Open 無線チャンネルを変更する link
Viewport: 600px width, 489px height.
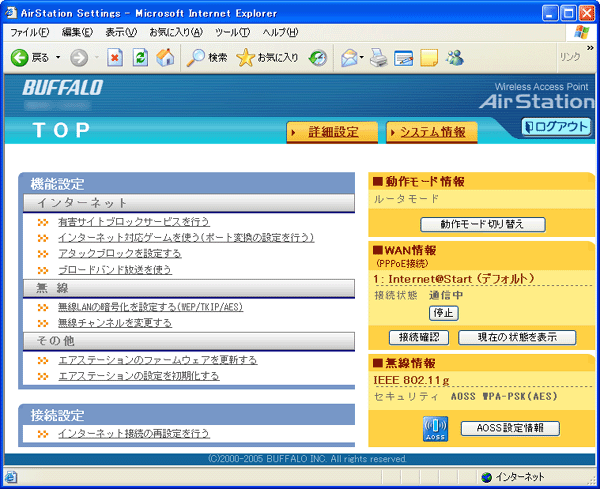pyautogui.click(x=115, y=323)
